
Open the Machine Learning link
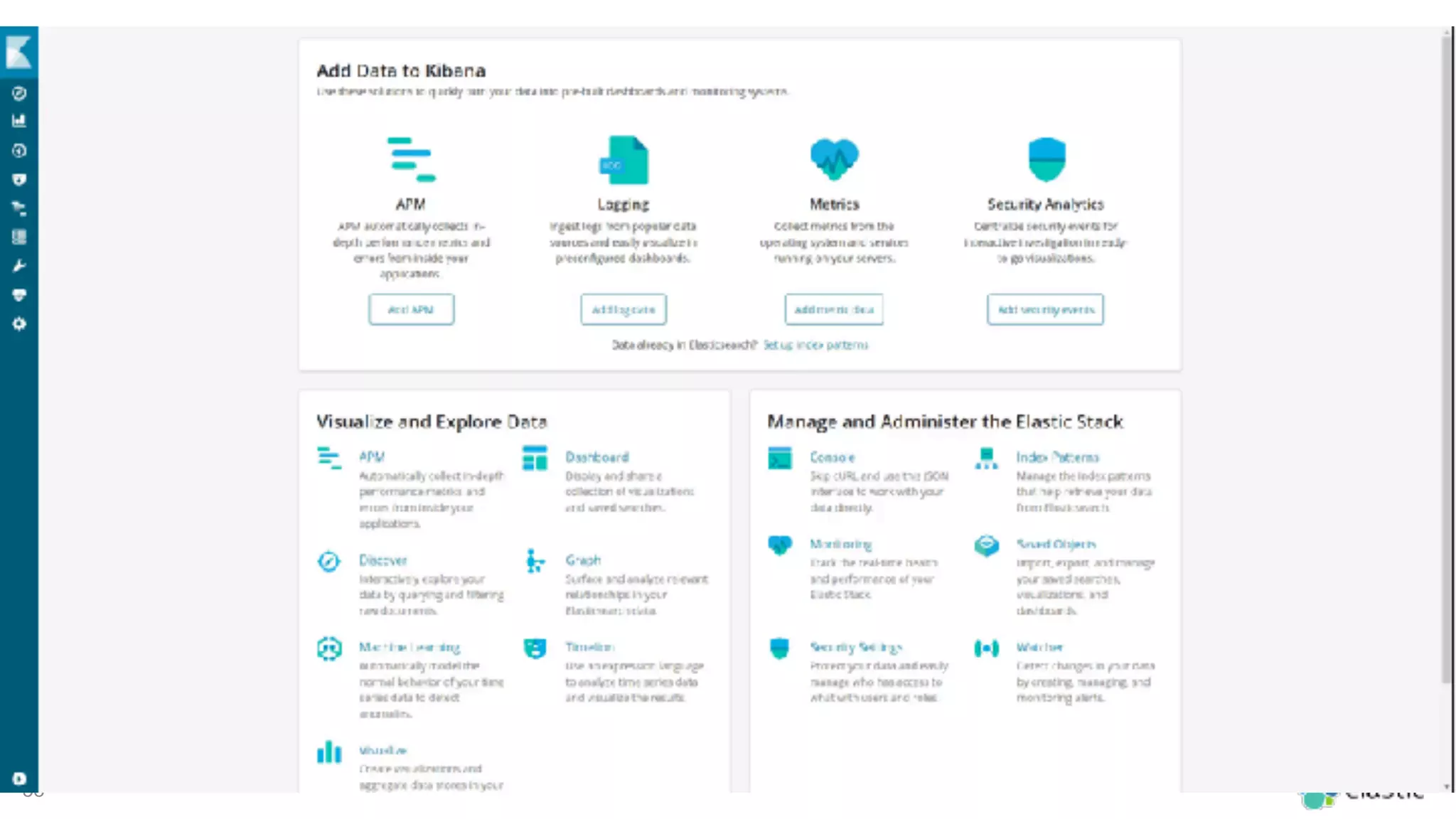[x=409, y=647]
